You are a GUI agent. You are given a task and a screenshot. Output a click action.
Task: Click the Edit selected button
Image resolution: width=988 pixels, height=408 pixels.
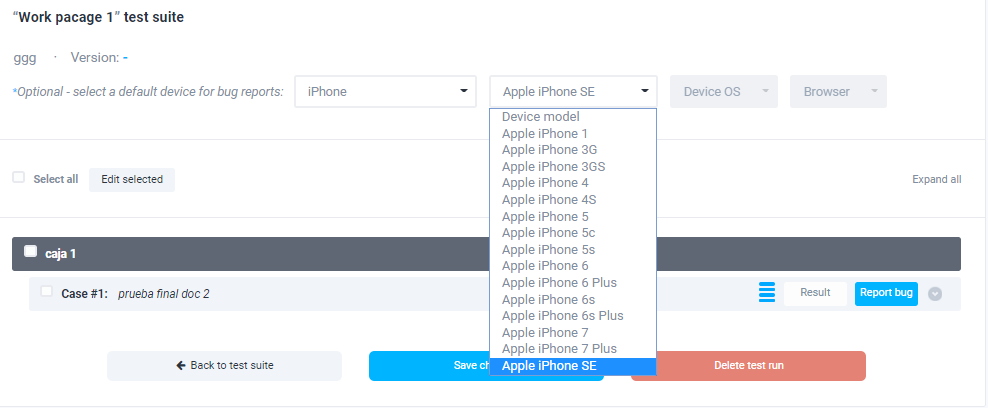pyautogui.click(x=132, y=179)
